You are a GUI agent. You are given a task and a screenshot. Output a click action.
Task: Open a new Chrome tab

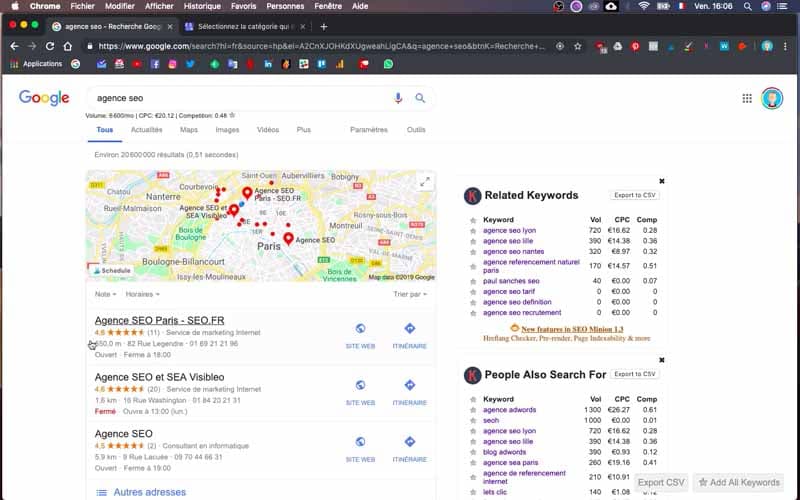pyautogui.click(x=323, y=27)
